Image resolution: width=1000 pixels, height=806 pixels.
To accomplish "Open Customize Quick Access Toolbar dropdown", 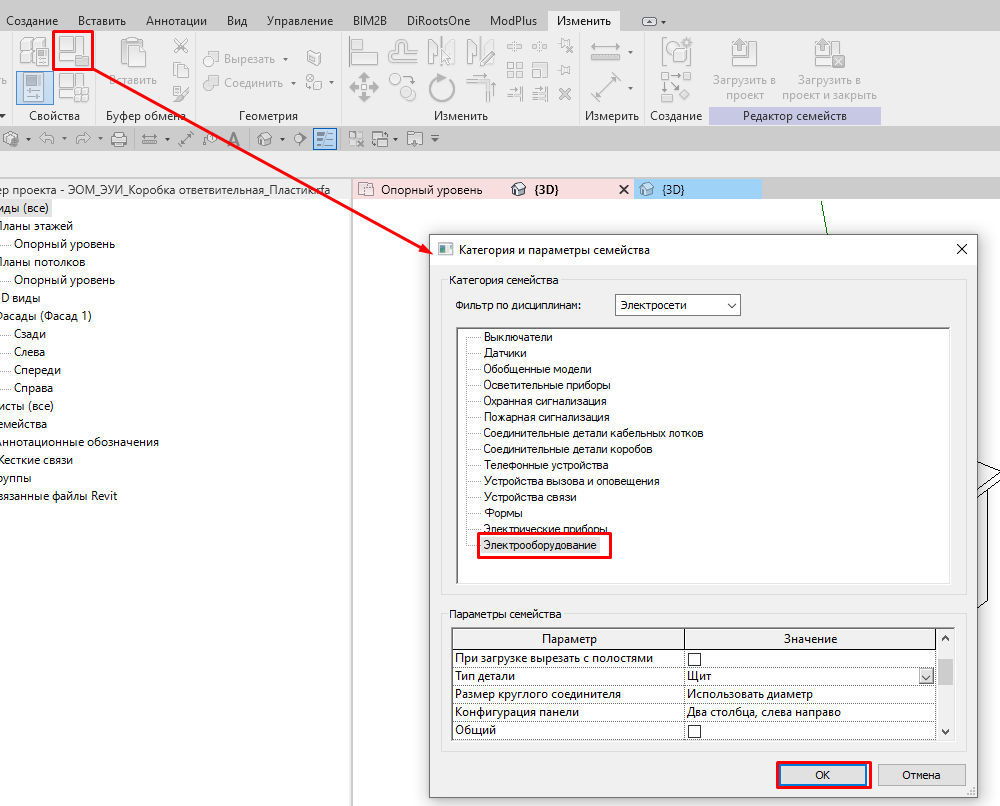I will (435, 138).
